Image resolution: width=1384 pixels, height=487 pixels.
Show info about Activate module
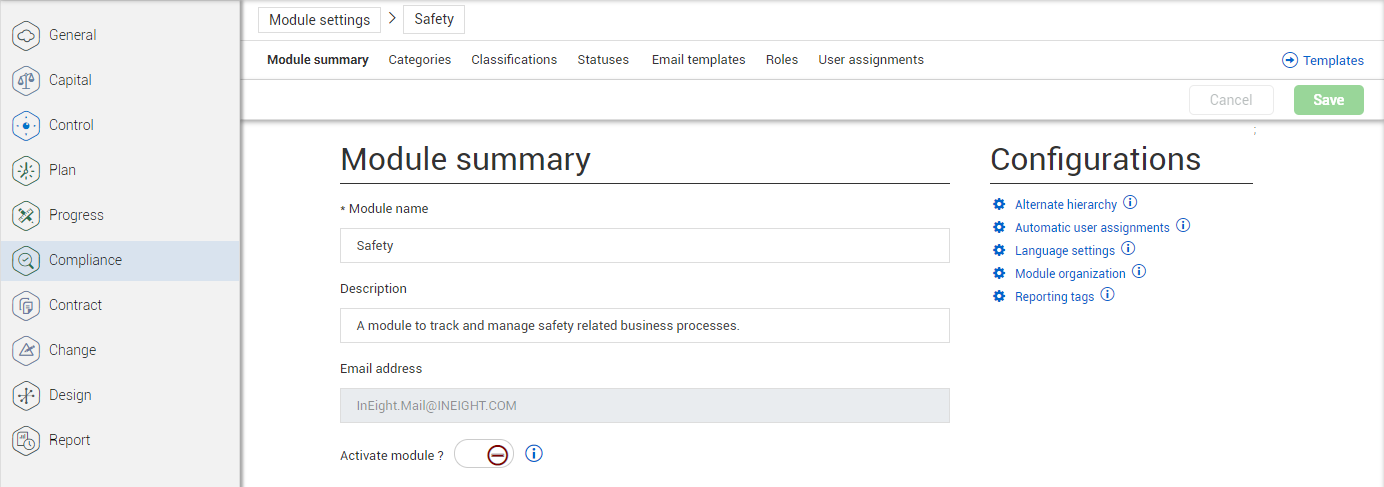534,454
